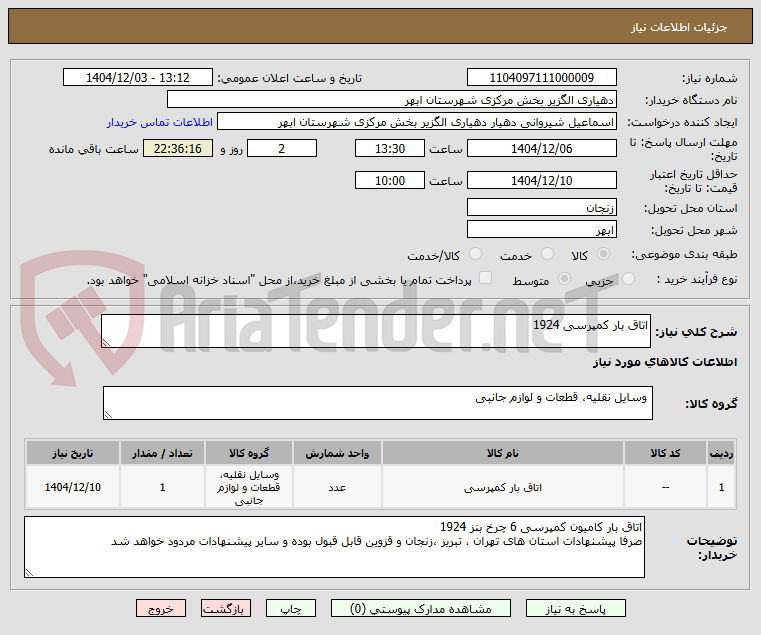Viewport: 761px width, 635px height.
Task: Click the جزئیات اطلاعات نیاز header title
Action: tap(679, 27)
